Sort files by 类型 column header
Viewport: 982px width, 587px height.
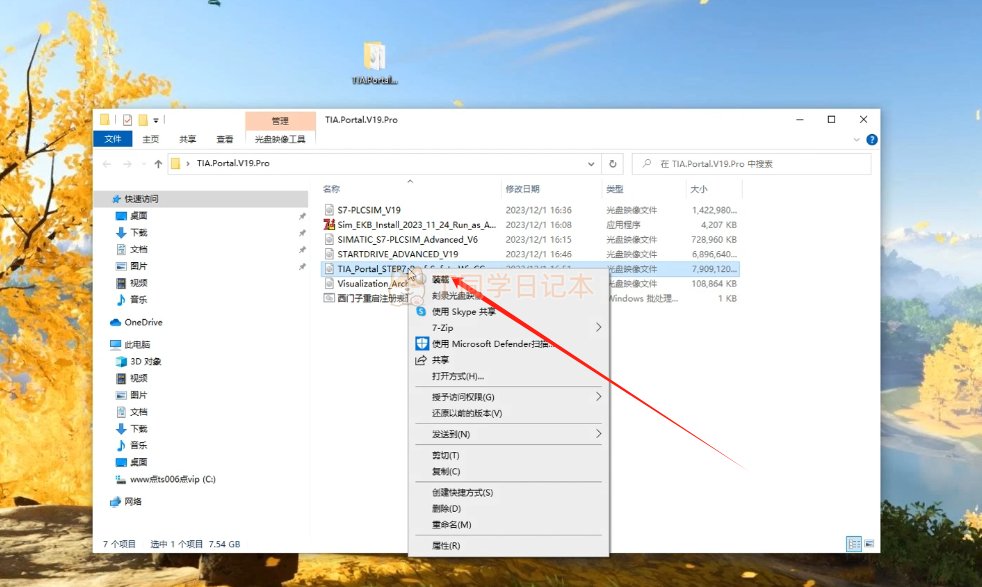[x=614, y=189]
